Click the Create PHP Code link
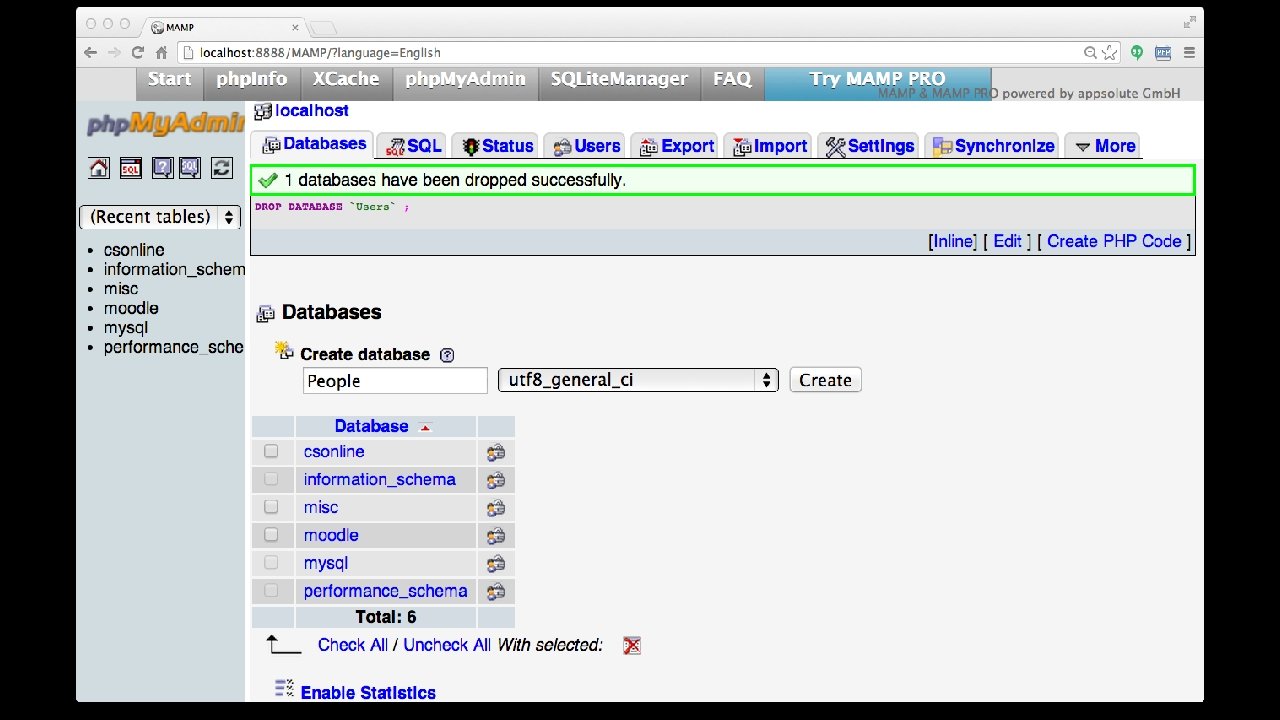This screenshot has height=720, width=1280. (x=1114, y=241)
